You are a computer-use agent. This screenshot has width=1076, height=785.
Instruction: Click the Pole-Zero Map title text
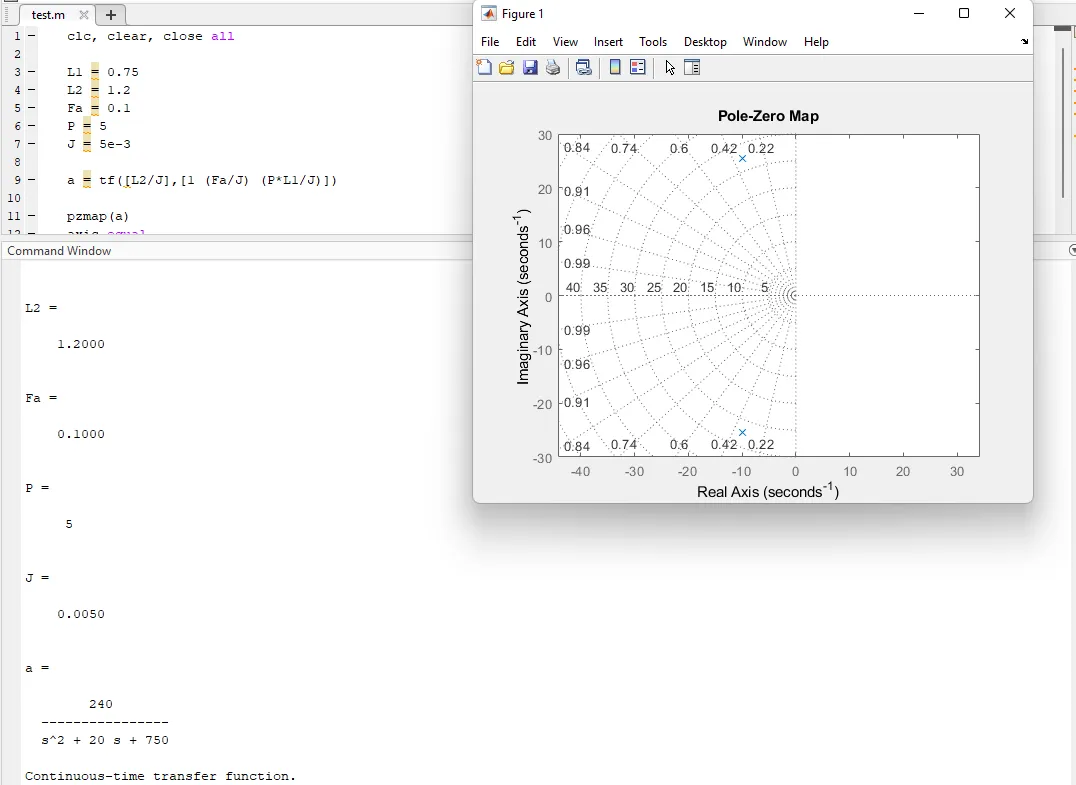point(768,116)
